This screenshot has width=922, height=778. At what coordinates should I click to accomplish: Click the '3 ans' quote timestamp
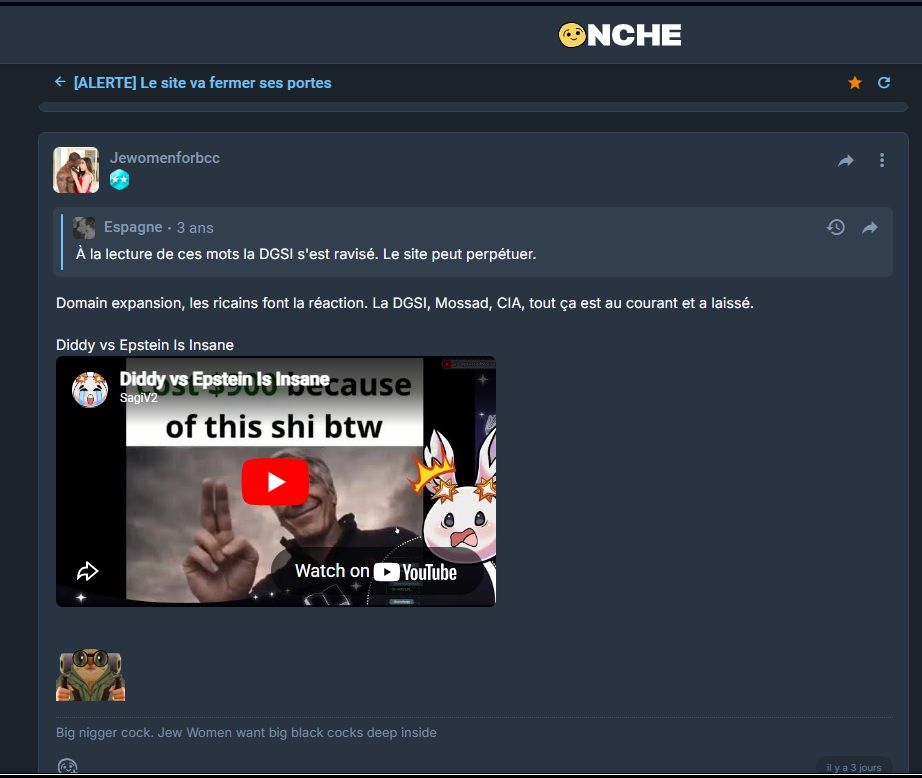coord(195,228)
